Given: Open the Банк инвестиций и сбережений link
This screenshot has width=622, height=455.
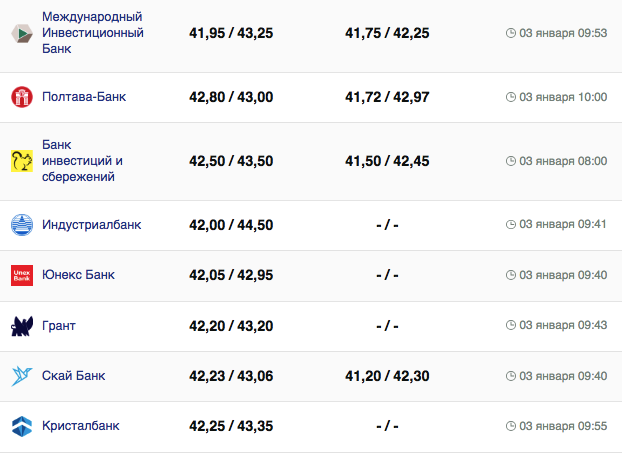Looking at the screenshot, I should click(x=82, y=161).
